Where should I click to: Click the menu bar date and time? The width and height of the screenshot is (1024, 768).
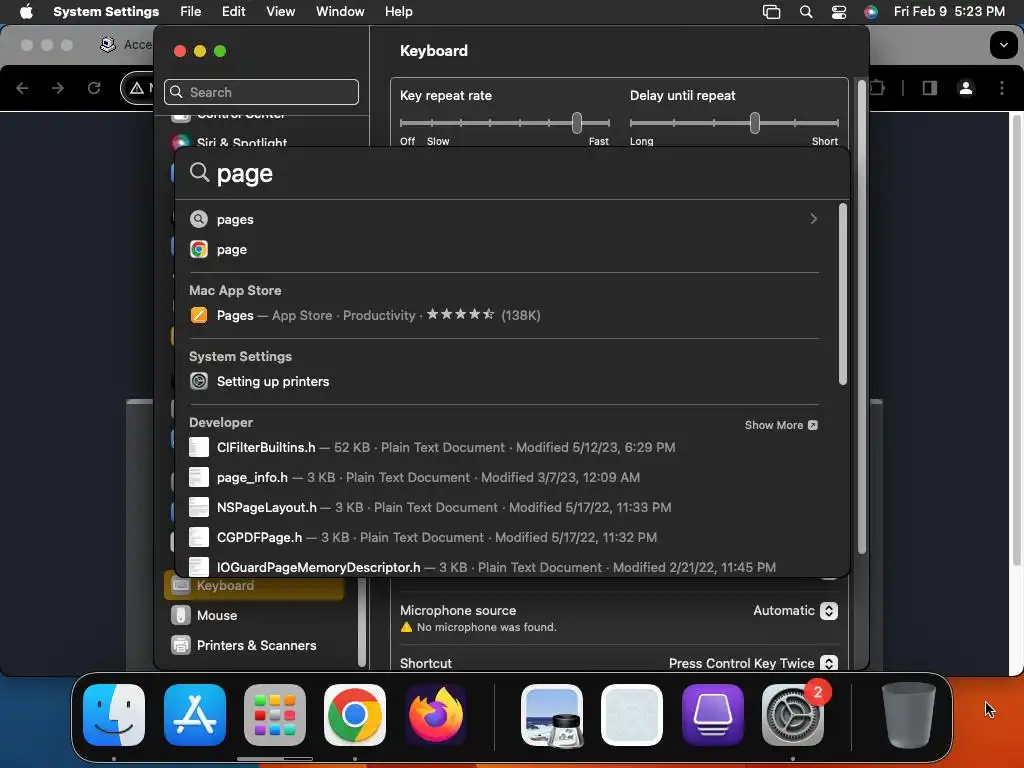pyautogui.click(x=949, y=12)
